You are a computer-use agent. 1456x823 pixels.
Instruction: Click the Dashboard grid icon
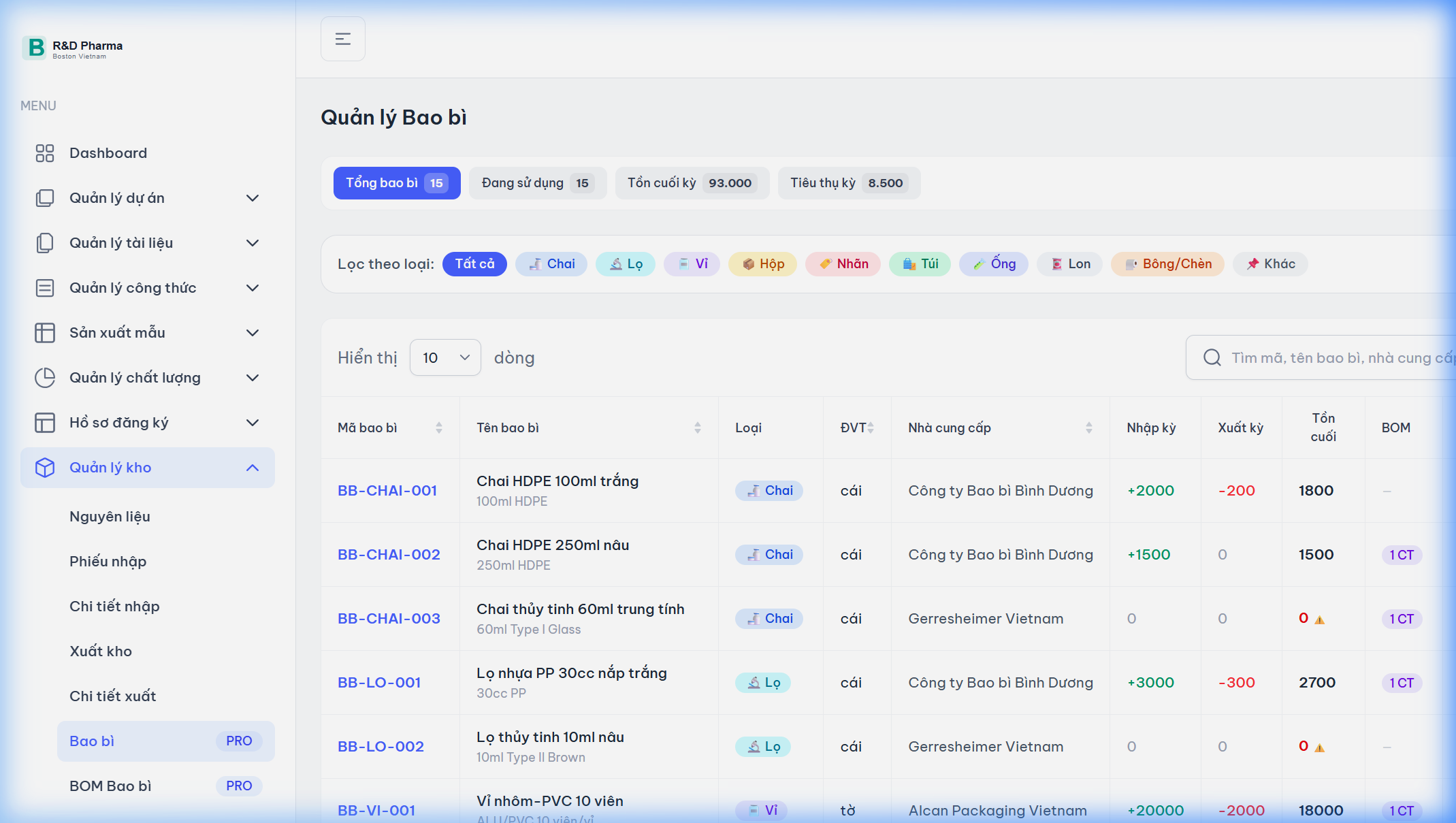[x=45, y=153]
